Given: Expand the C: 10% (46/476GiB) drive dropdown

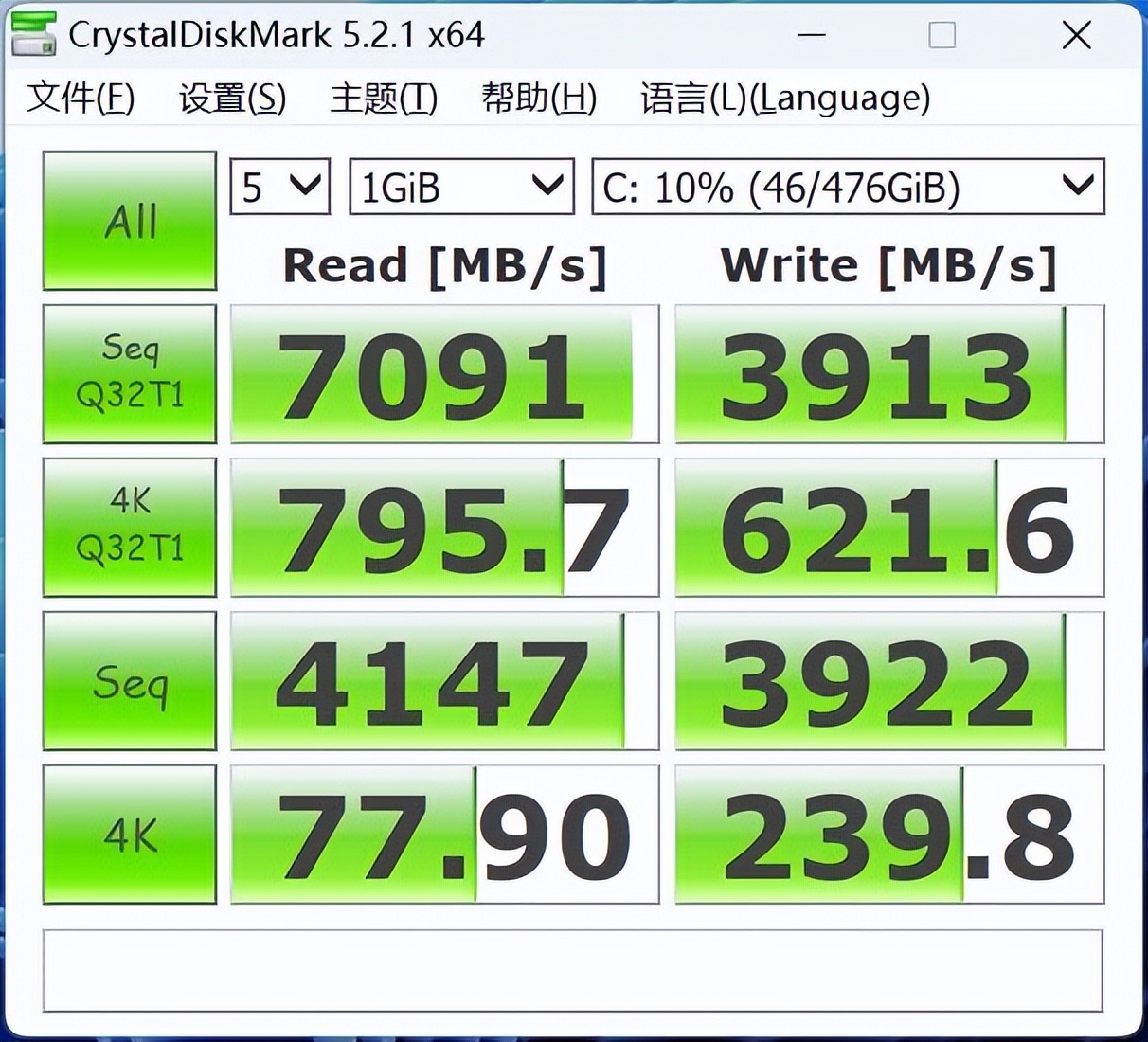Looking at the screenshot, I should (x=849, y=187).
